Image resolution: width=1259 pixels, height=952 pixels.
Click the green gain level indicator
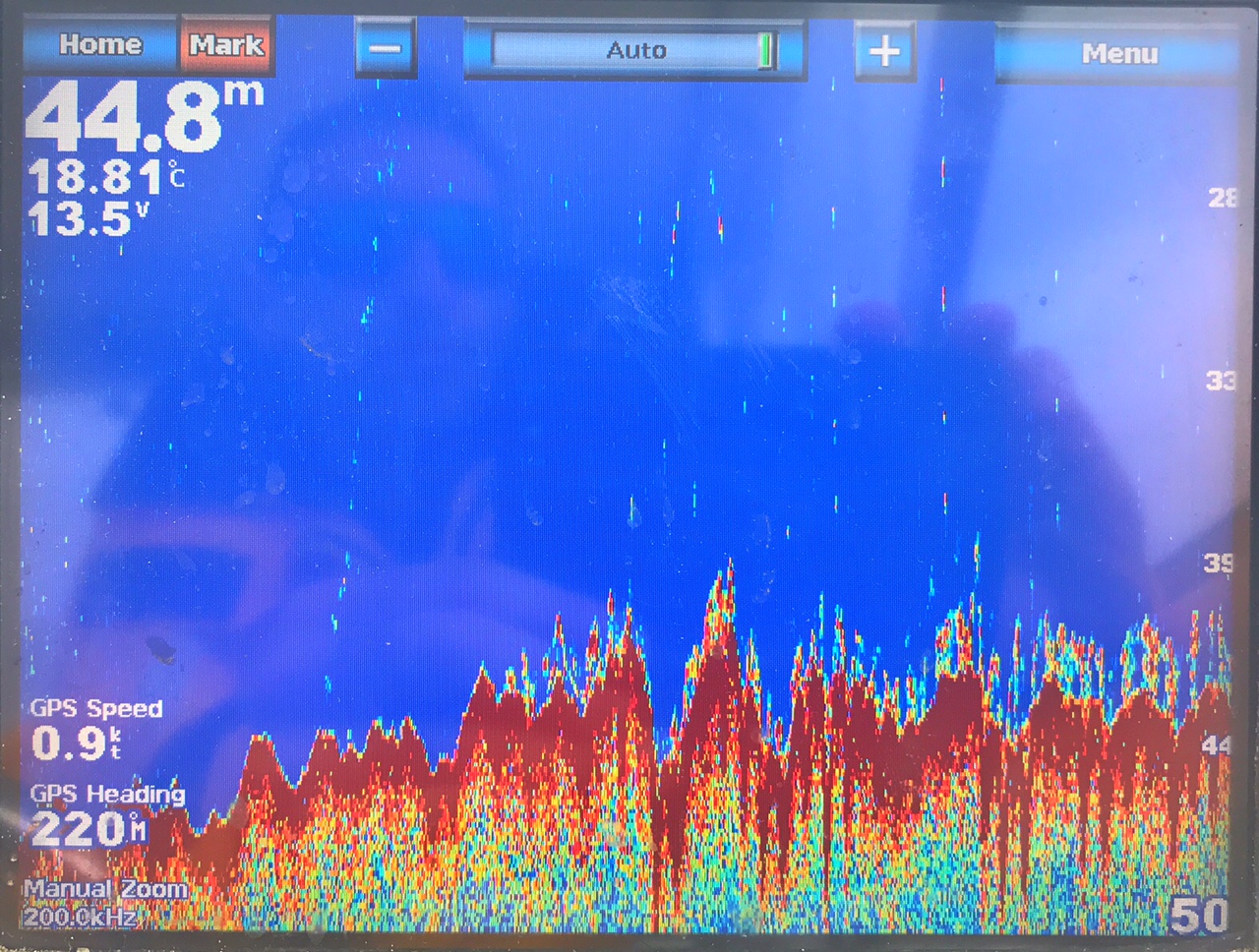765,51
